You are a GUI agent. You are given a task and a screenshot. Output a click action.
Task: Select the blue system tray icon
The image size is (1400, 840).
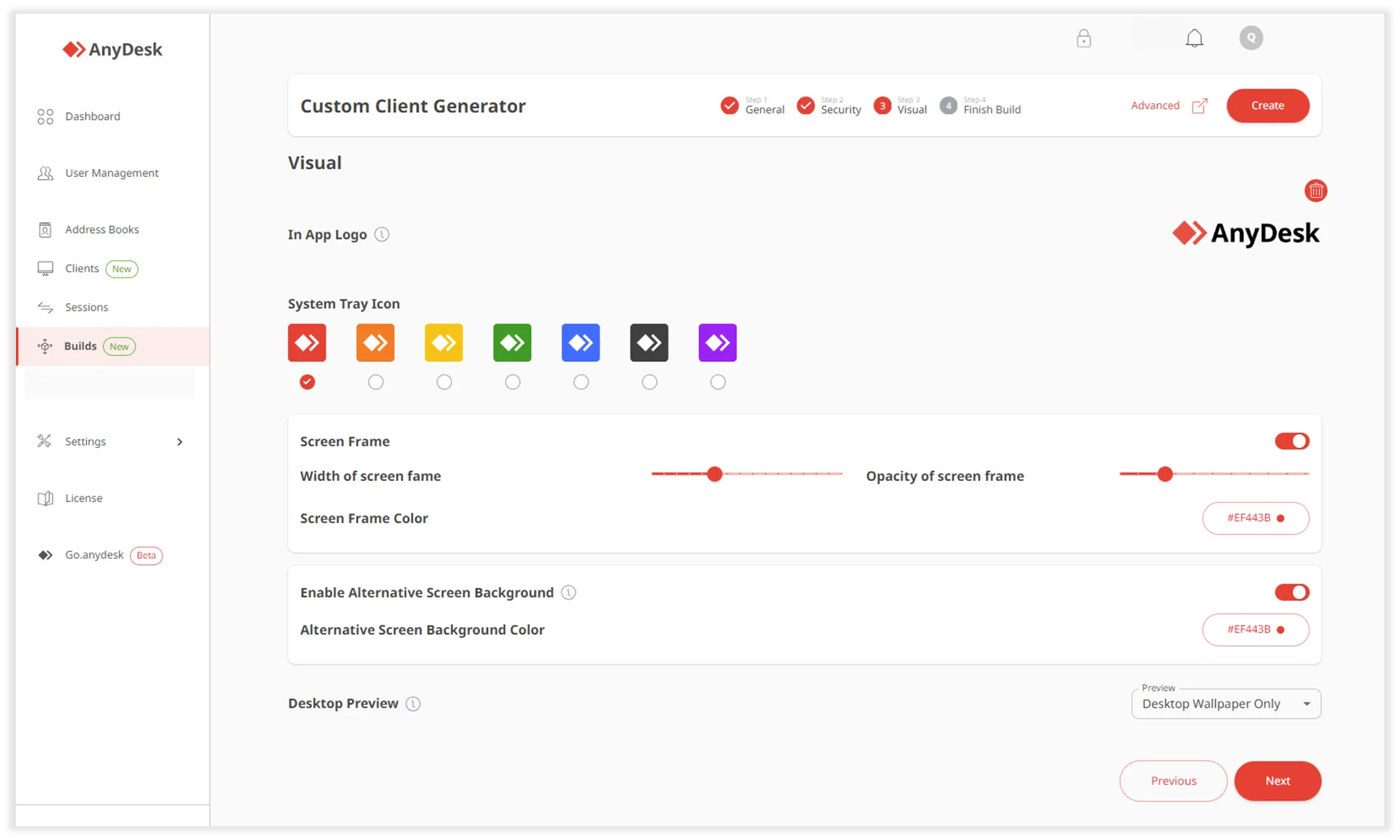[581, 343]
